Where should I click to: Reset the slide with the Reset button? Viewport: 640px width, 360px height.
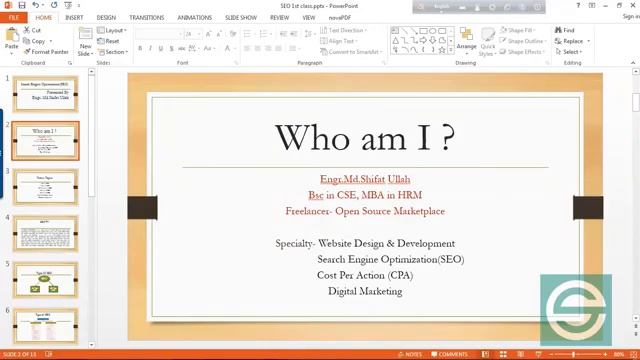[x=108, y=41]
